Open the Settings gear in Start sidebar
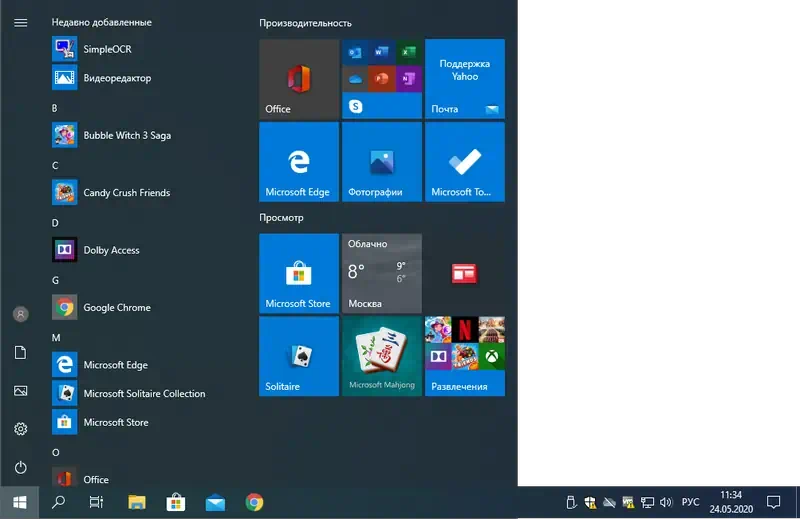The image size is (800, 519). (20, 429)
